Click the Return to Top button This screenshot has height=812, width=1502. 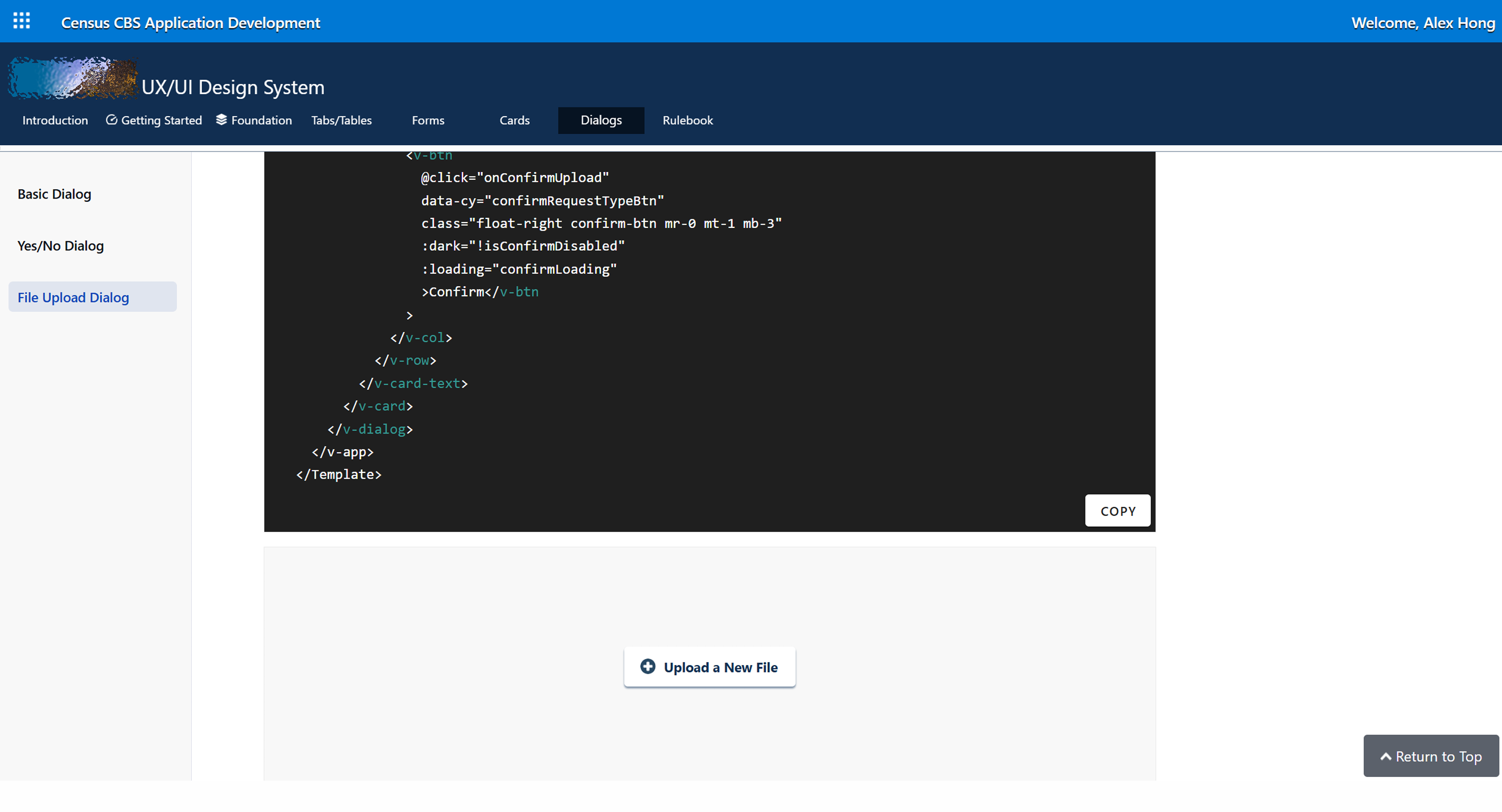(1431, 756)
